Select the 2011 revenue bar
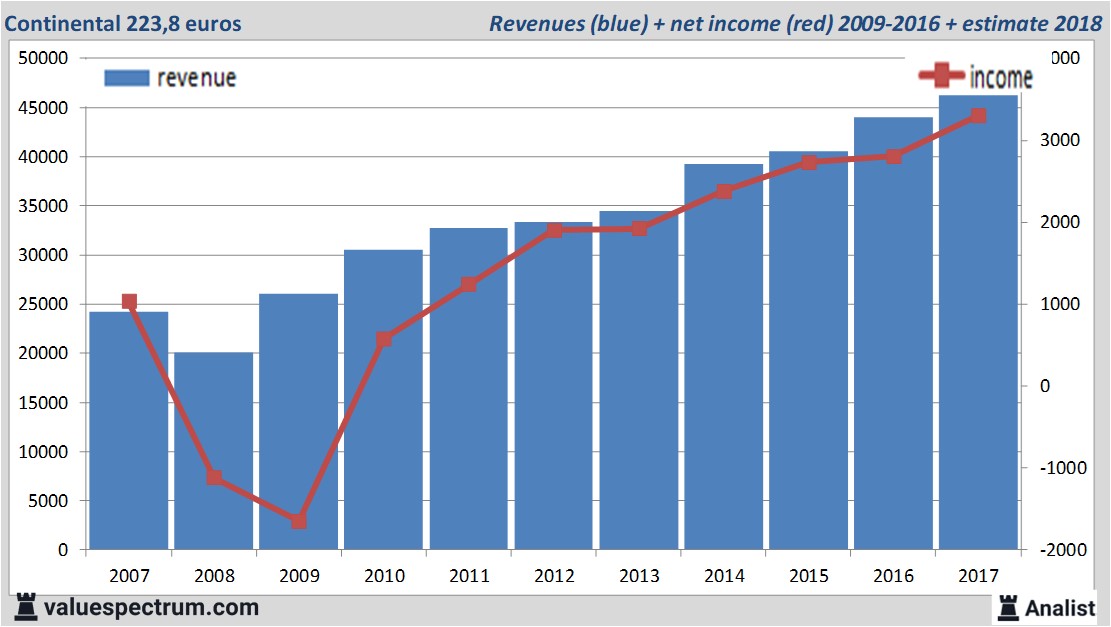The height and width of the screenshot is (627, 1111). coord(468,388)
